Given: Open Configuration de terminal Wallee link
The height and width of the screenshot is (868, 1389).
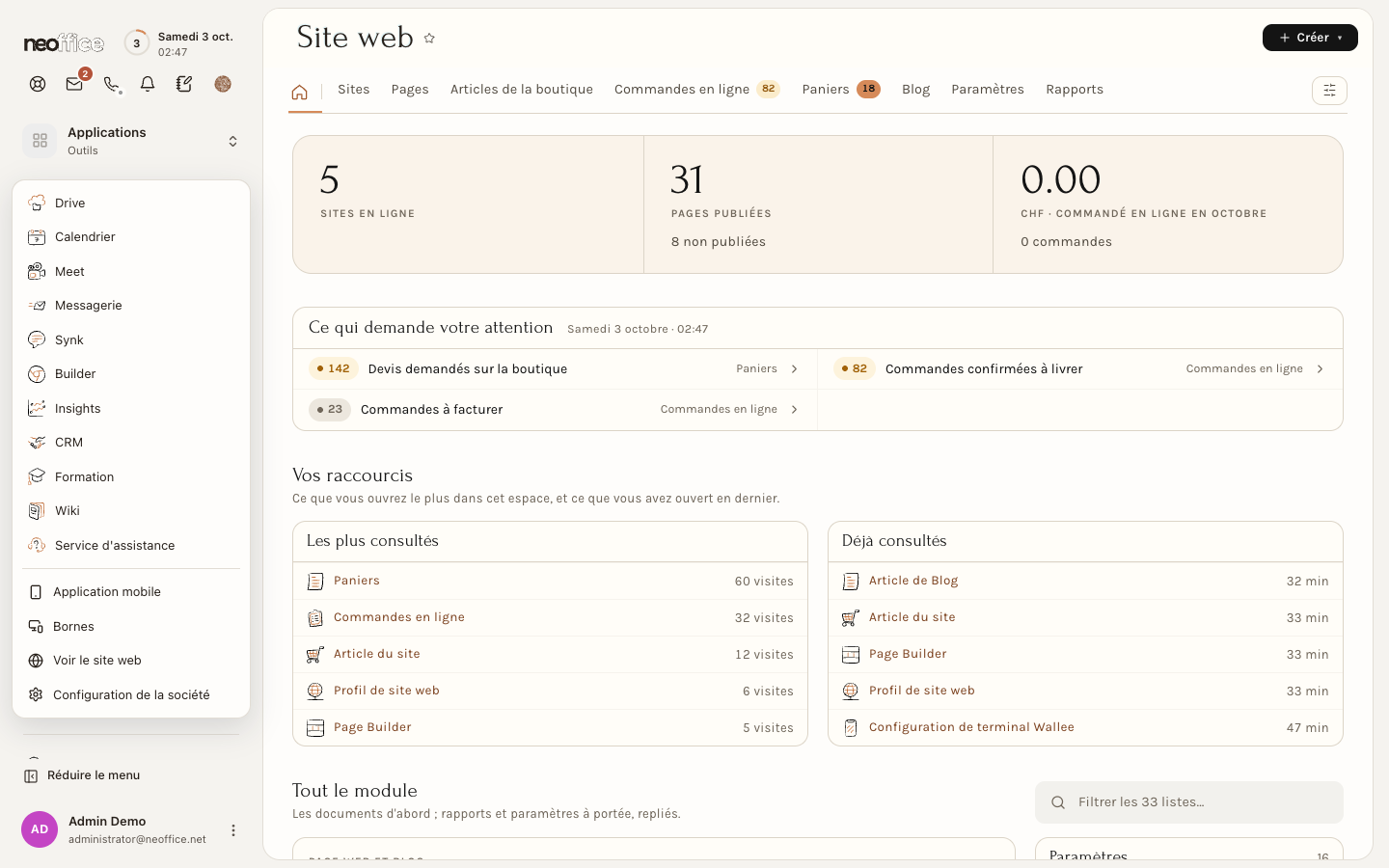Looking at the screenshot, I should point(971,727).
